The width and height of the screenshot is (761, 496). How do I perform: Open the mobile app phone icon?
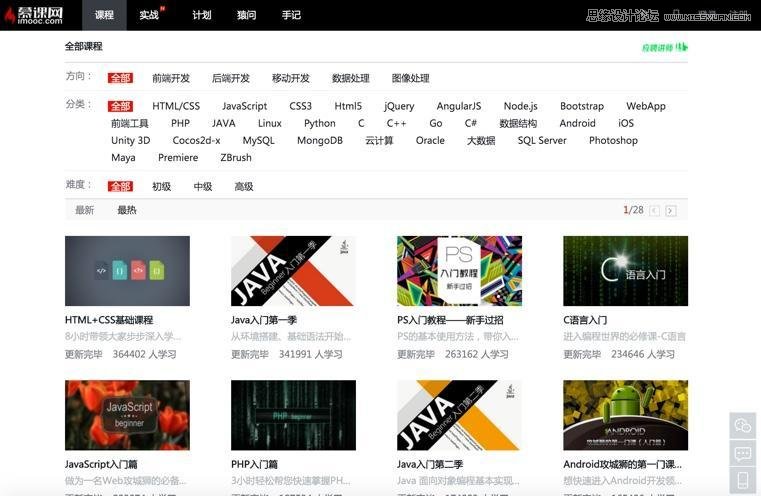tap(743, 480)
